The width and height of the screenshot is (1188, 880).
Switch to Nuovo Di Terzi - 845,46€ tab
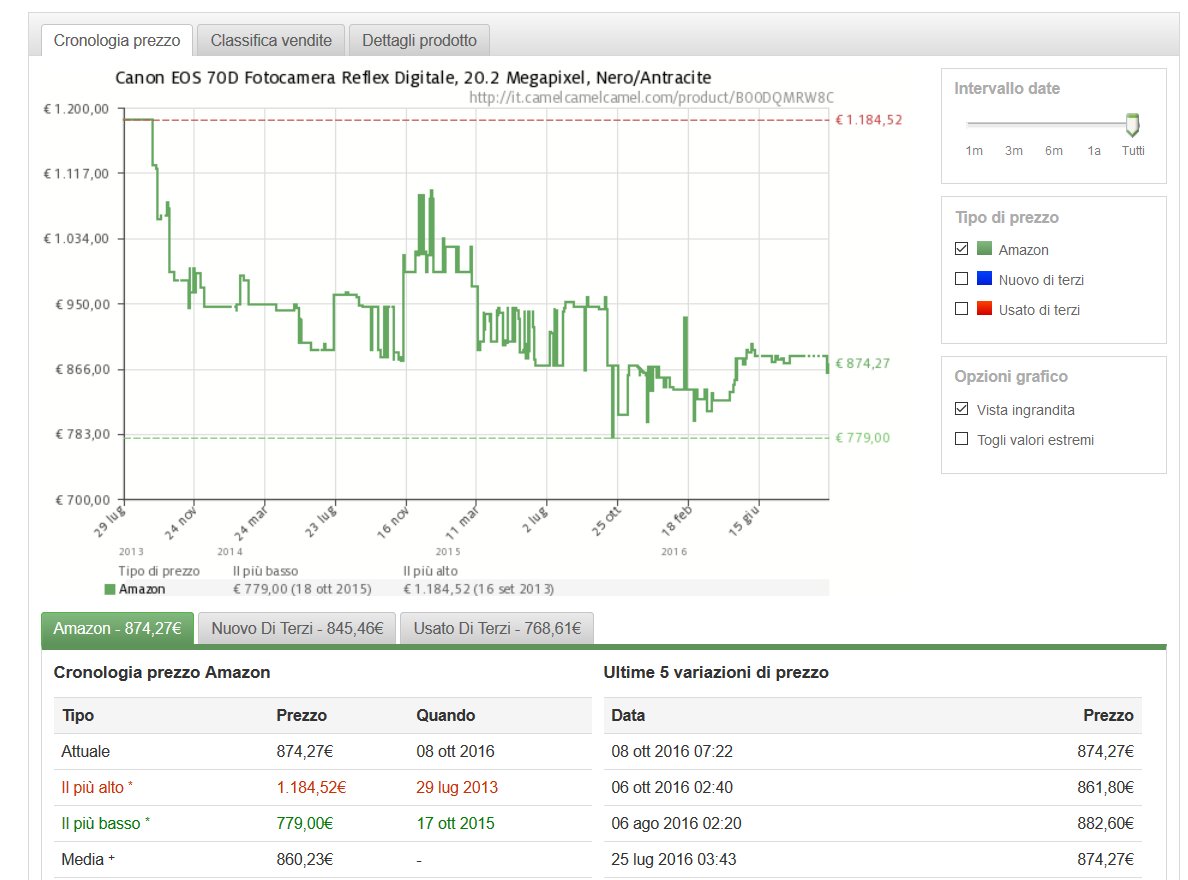click(x=297, y=628)
